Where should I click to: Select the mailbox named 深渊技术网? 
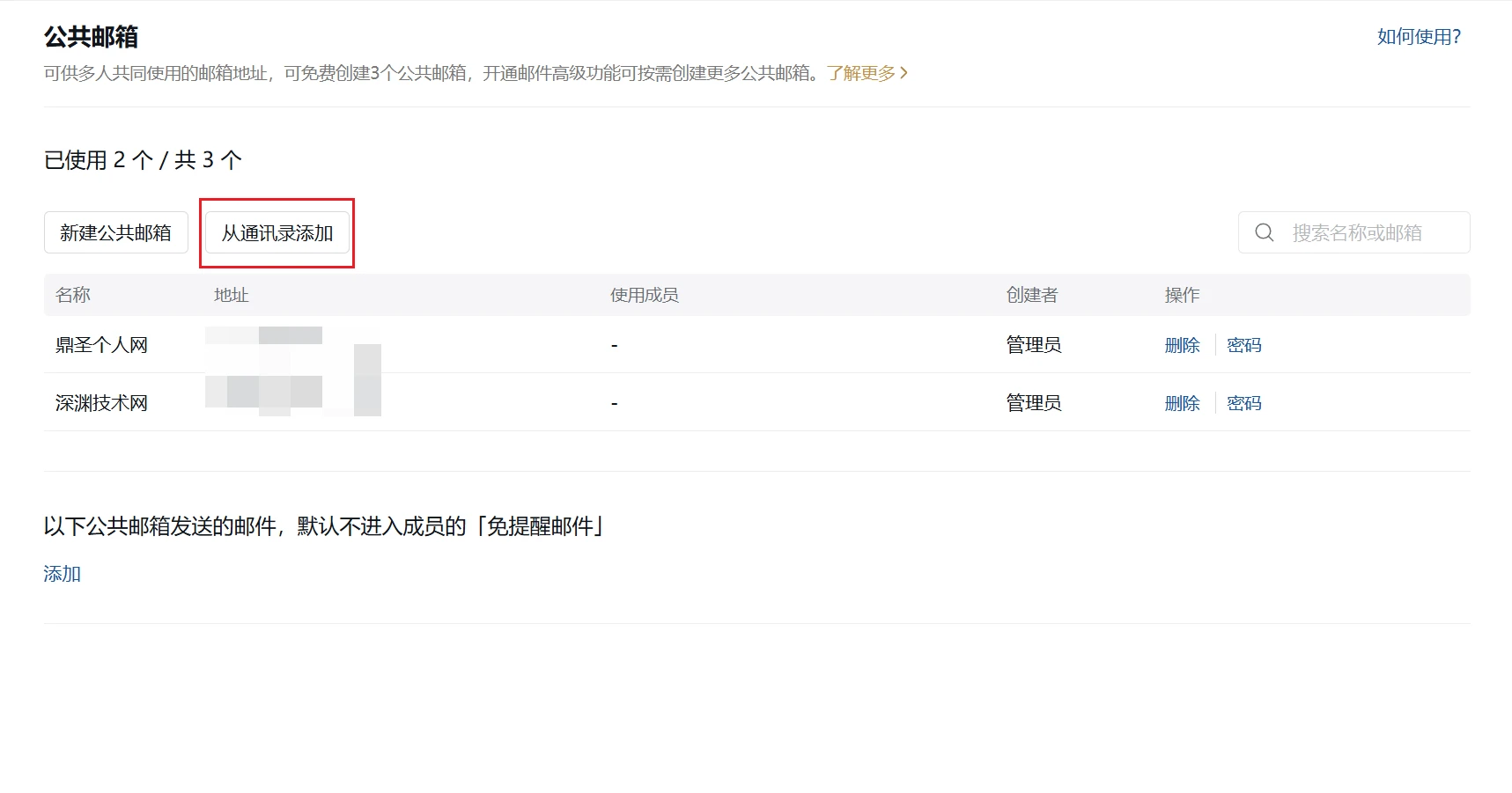[100, 402]
